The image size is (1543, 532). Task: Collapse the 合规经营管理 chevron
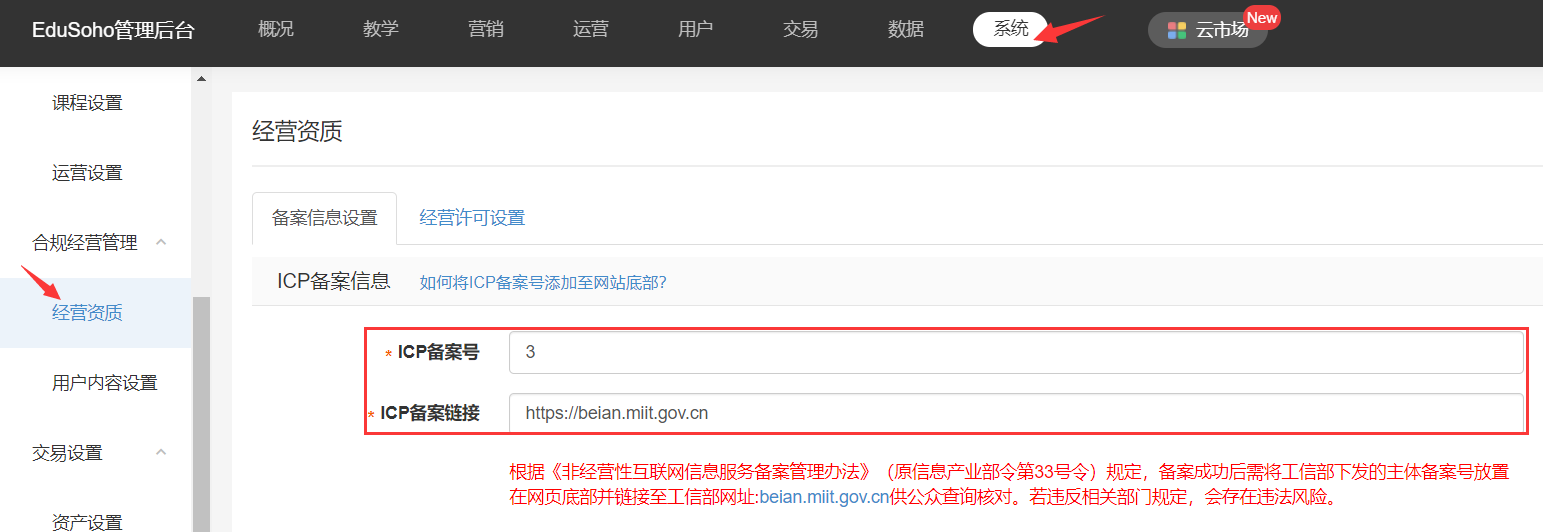pos(161,242)
